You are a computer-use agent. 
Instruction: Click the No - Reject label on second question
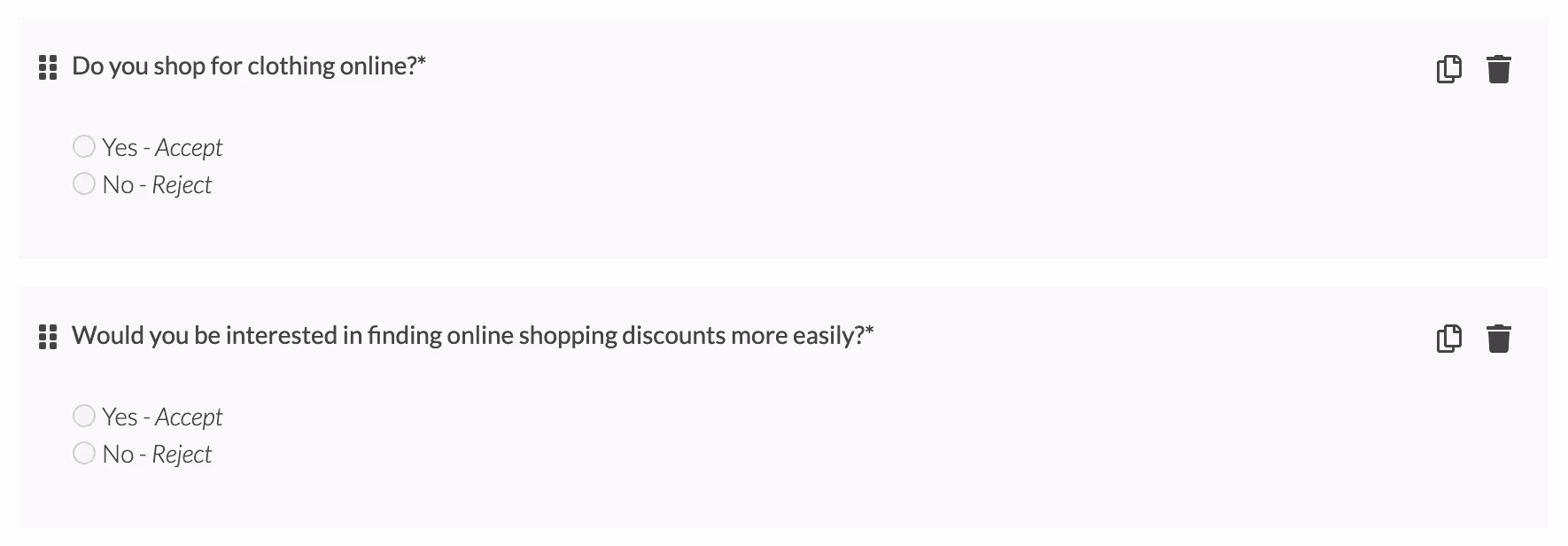tap(157, 453)
